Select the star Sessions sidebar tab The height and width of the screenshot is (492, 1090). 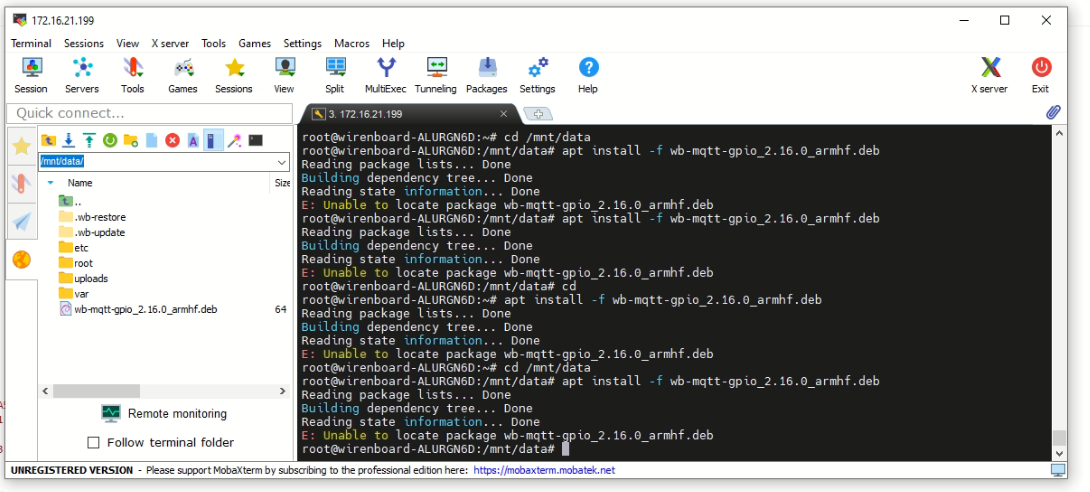(x=22, y=146)
